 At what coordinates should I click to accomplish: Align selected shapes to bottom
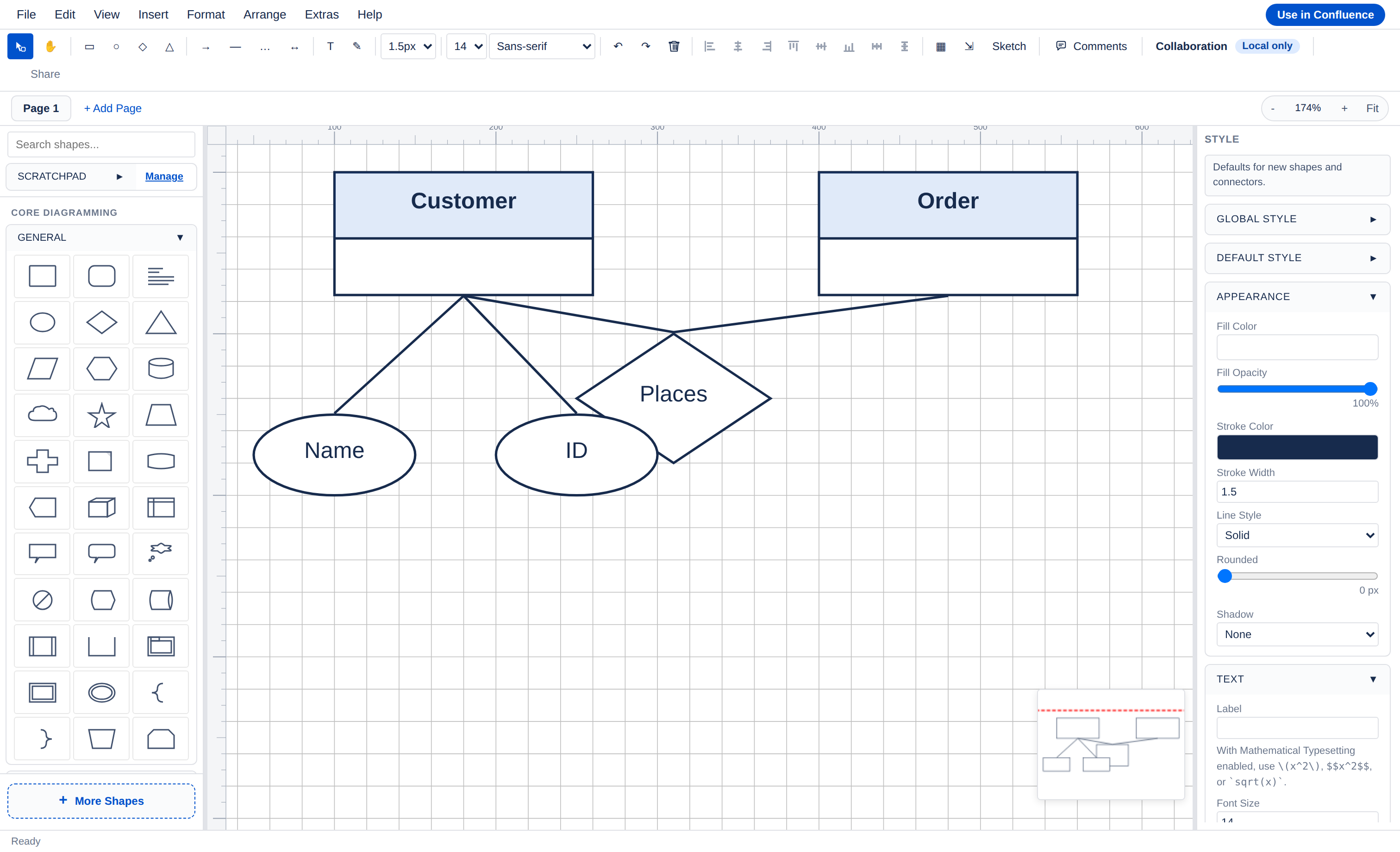point(849,47)
